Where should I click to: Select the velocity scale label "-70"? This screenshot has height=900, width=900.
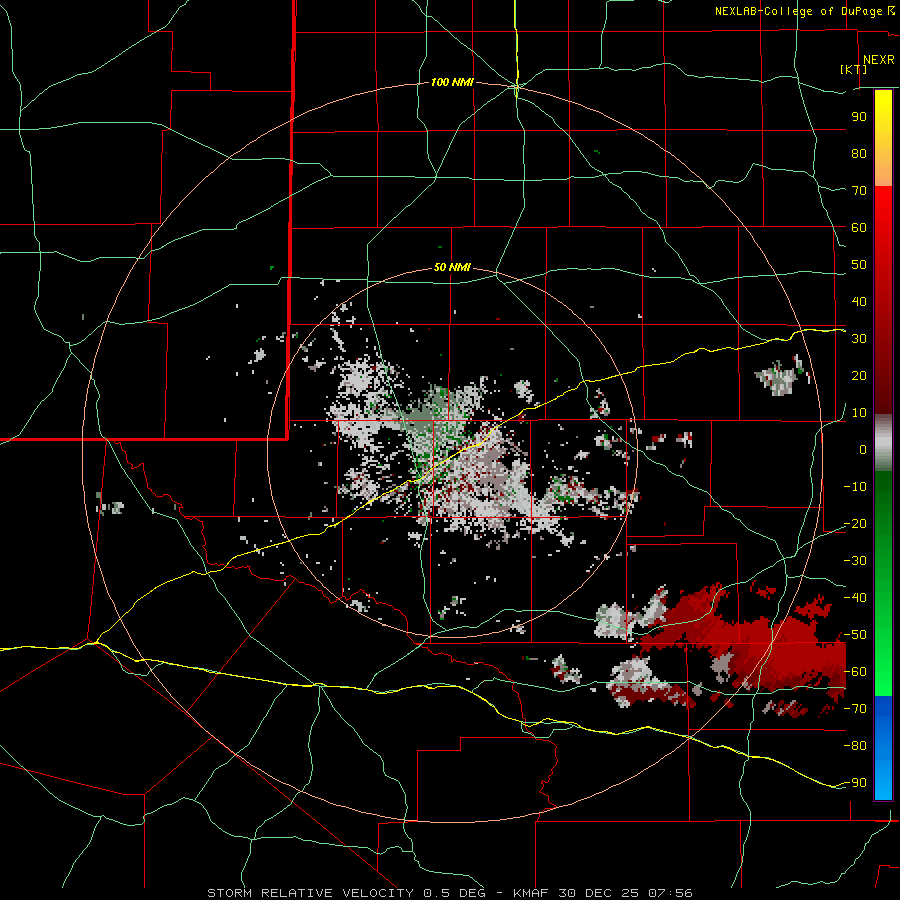coord(855,709)
